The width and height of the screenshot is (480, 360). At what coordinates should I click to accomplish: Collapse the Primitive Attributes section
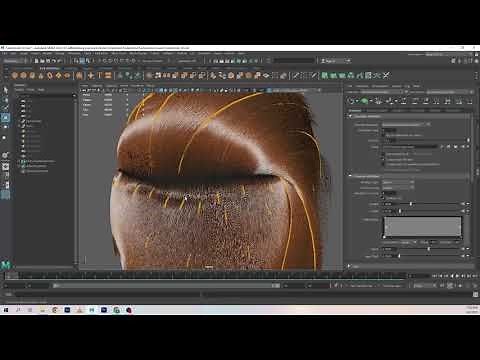click(350, 176)
